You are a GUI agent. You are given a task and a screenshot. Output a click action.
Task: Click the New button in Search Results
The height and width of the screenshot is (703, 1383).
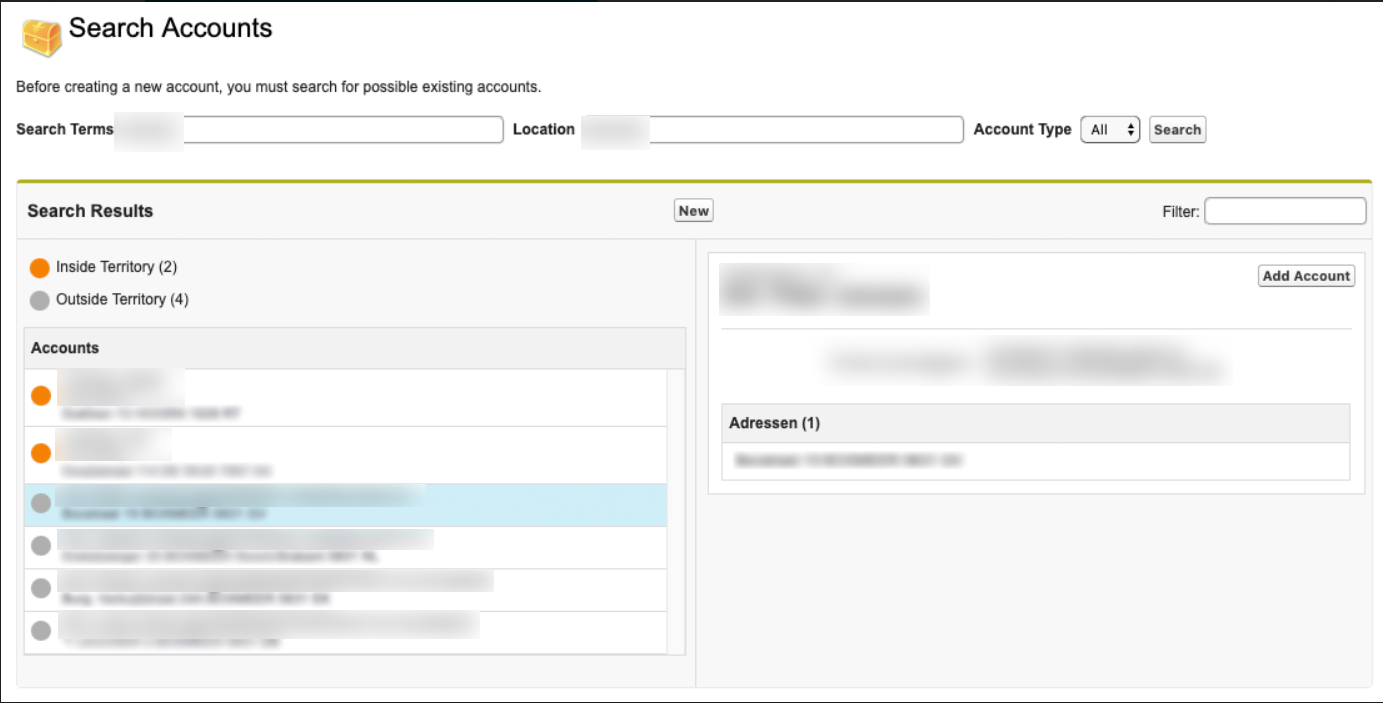693,211
